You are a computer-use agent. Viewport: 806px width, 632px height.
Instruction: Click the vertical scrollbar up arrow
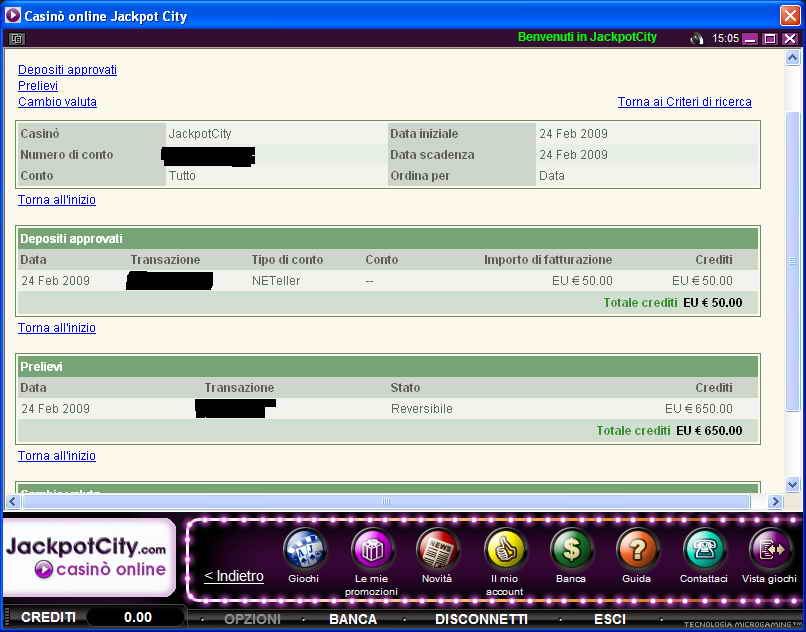pos(792,58)
